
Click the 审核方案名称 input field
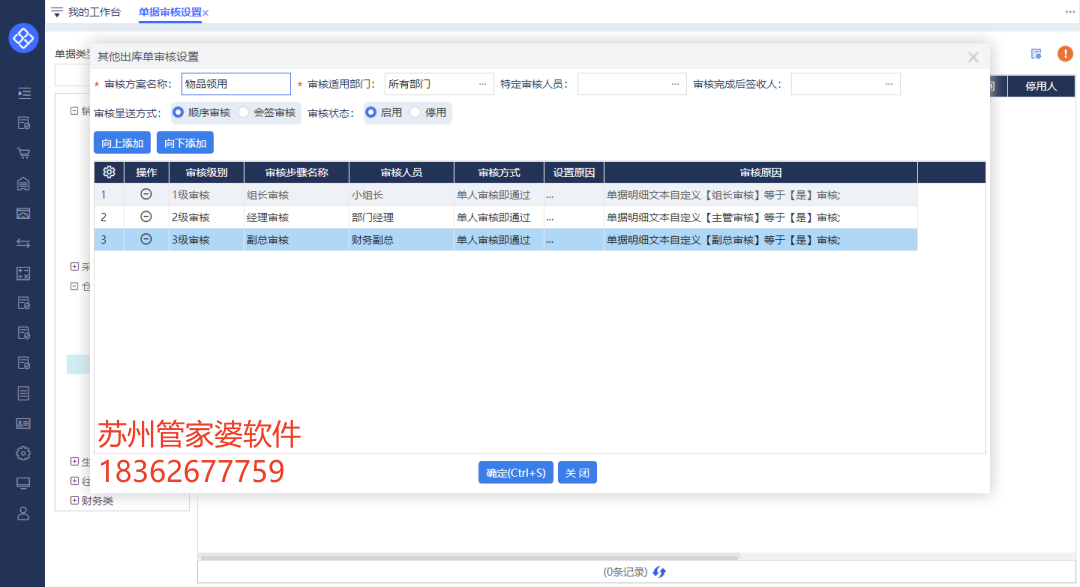(x=235, y=84)
